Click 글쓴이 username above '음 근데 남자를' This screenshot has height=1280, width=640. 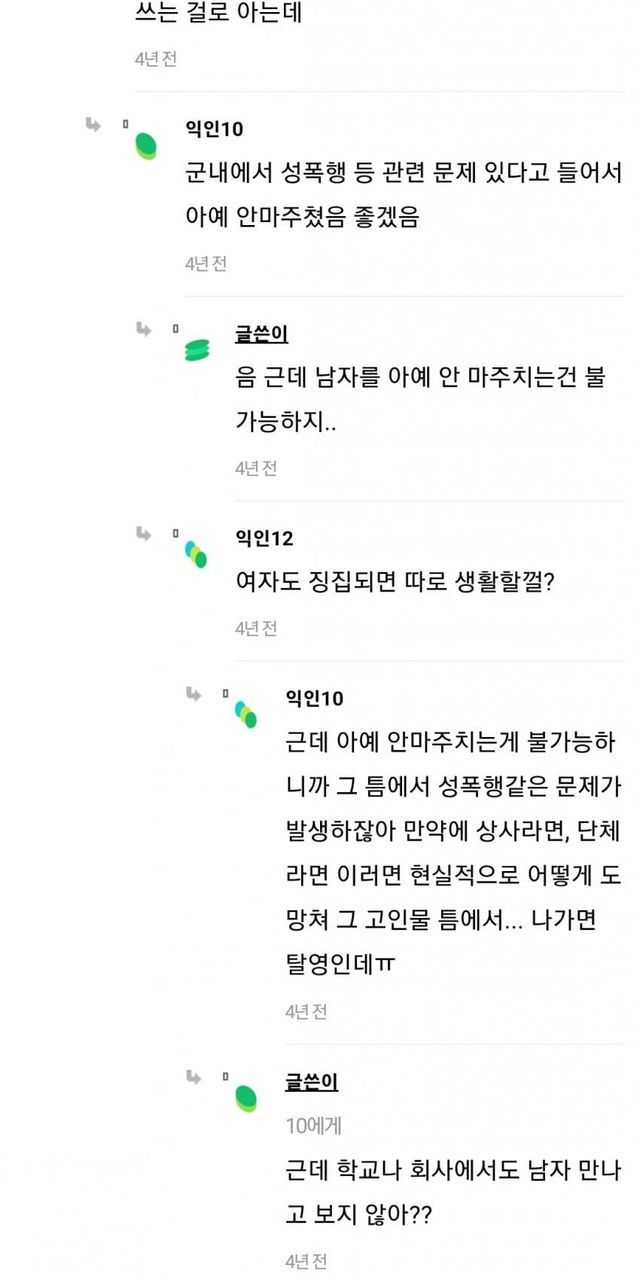(261, 334)
